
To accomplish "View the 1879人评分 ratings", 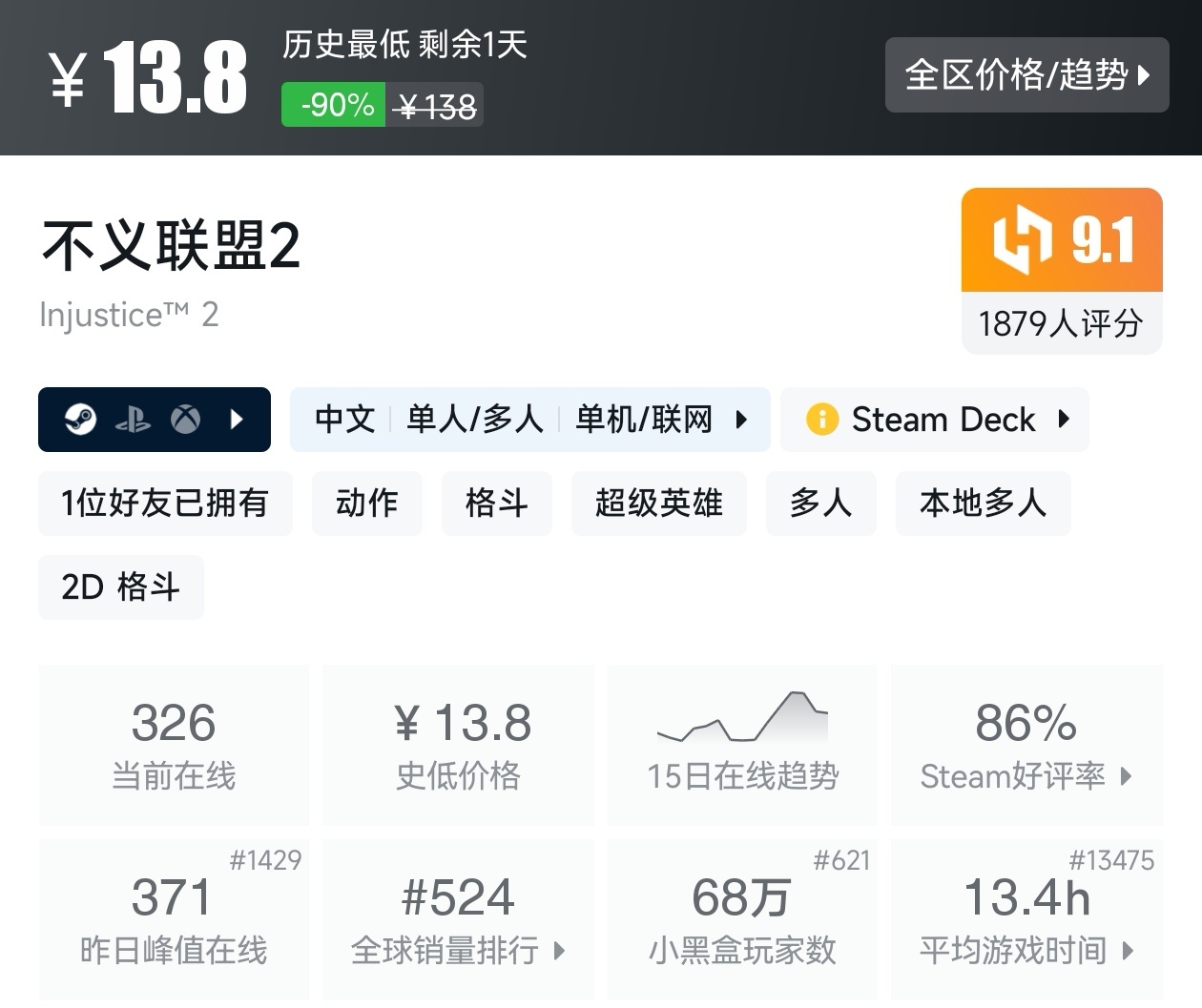I will click(x=1060, y=324).
